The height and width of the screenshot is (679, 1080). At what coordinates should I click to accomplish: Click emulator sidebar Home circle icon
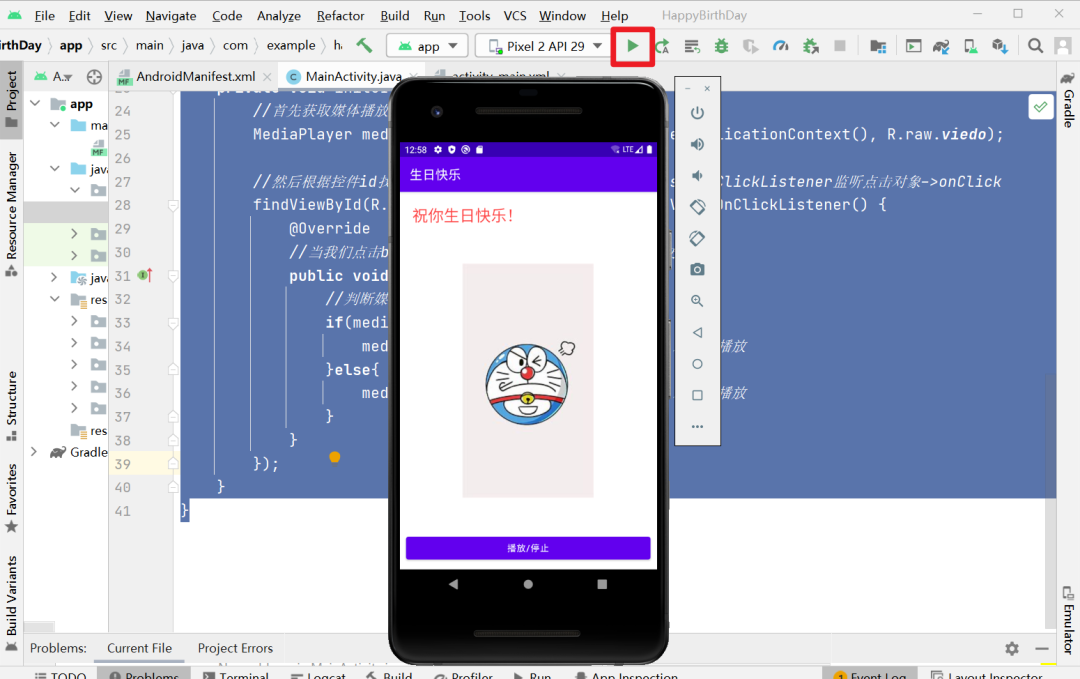[x=698, y=364]
